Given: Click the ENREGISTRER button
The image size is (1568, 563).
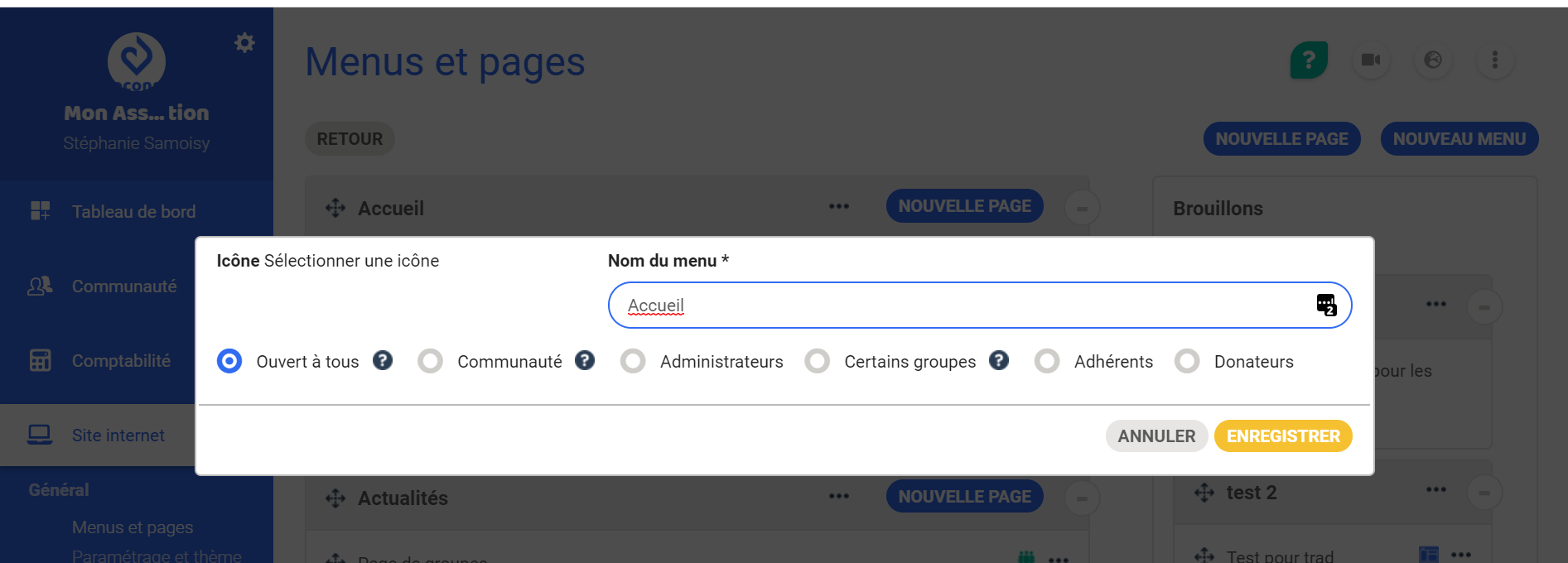Looking at the screenshot, I should [x=1282, y=436].
